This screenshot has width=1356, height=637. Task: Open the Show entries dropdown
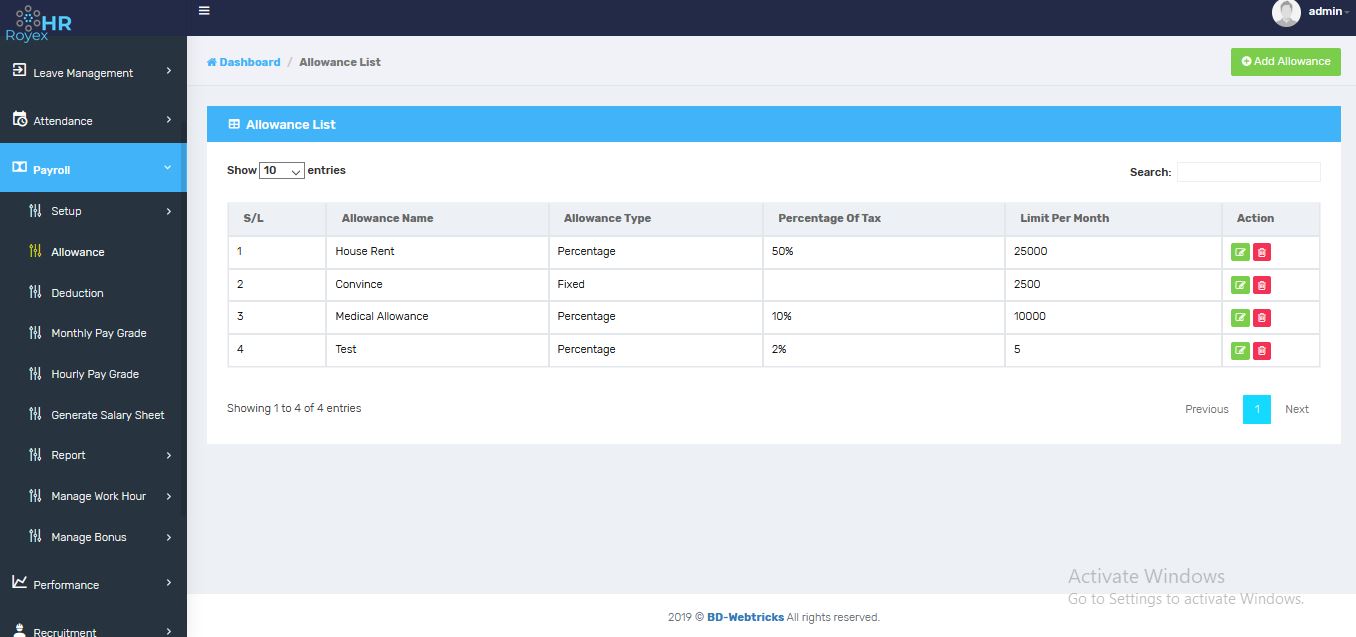pyautogui.click(x=282, y=171)
